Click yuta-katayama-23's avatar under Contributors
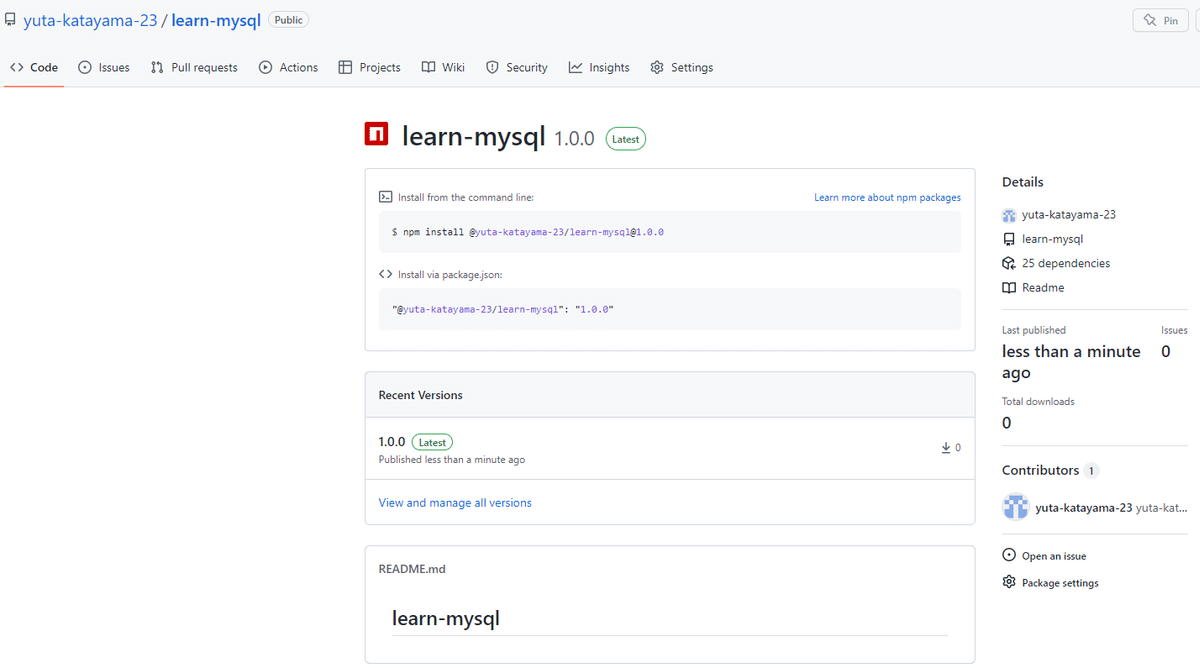This screenshot has width=1200, height=668. point(1015,507)
